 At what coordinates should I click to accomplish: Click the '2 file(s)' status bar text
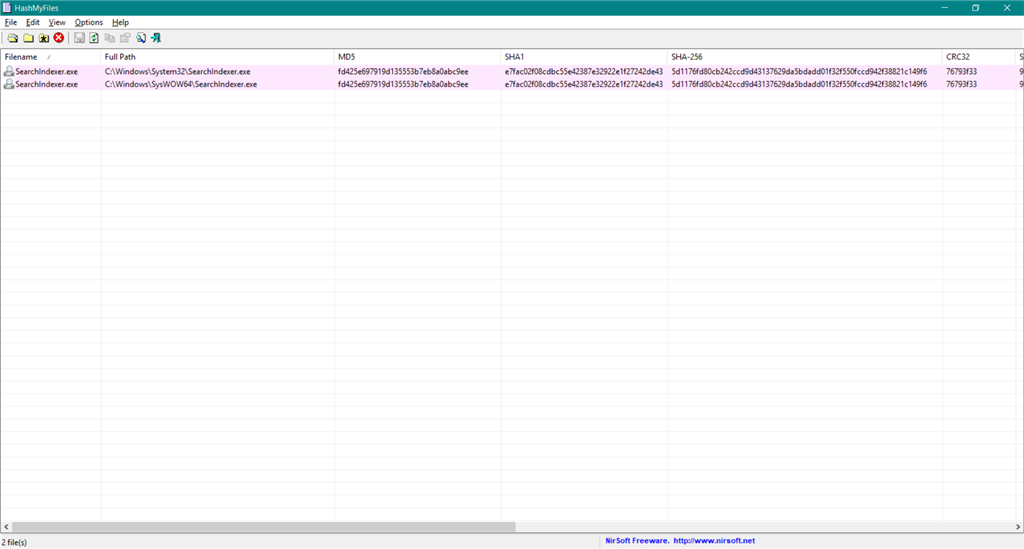tap(14, 542)
